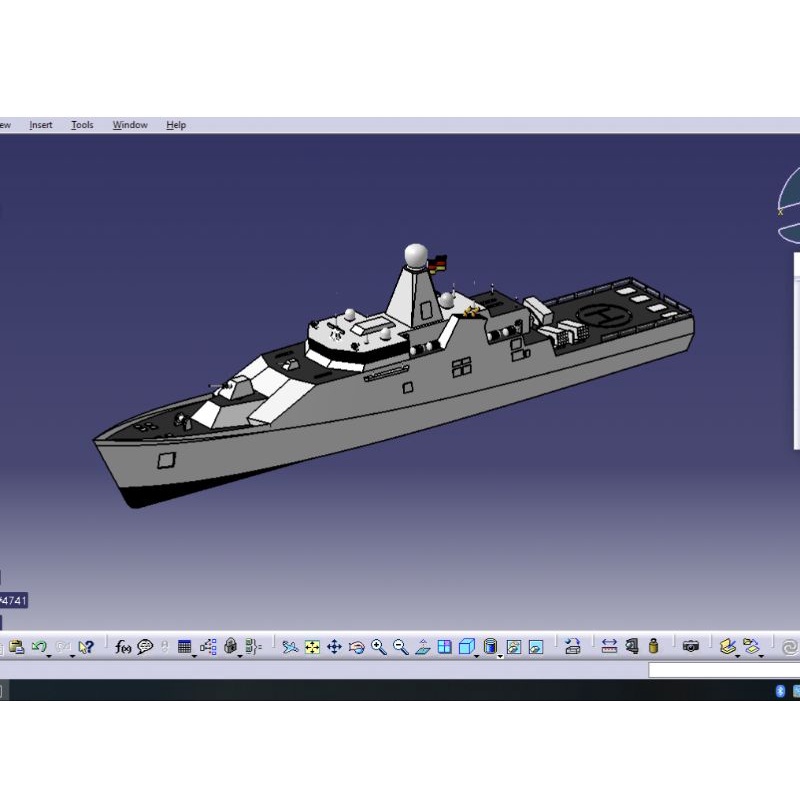Open the Measure Between tool
Screen dimensions: 800x800
[x=609, y=646]
